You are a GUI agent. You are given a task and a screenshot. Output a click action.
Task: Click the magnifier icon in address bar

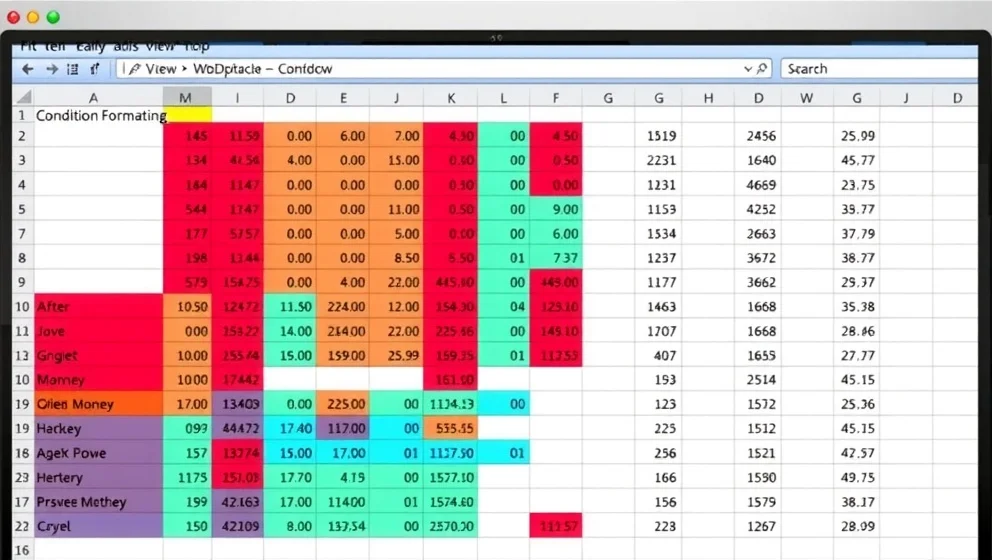(x=762, y=69)
